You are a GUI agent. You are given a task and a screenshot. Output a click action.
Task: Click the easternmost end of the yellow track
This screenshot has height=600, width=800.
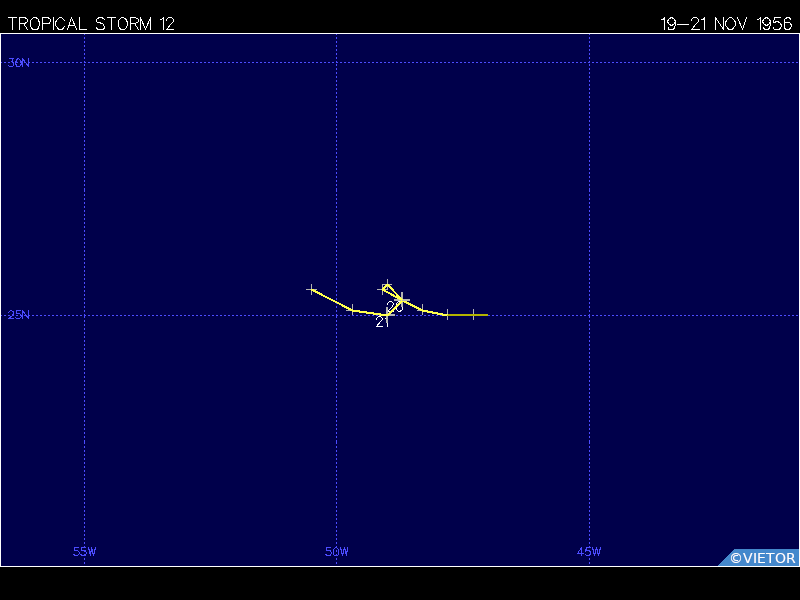487,315
